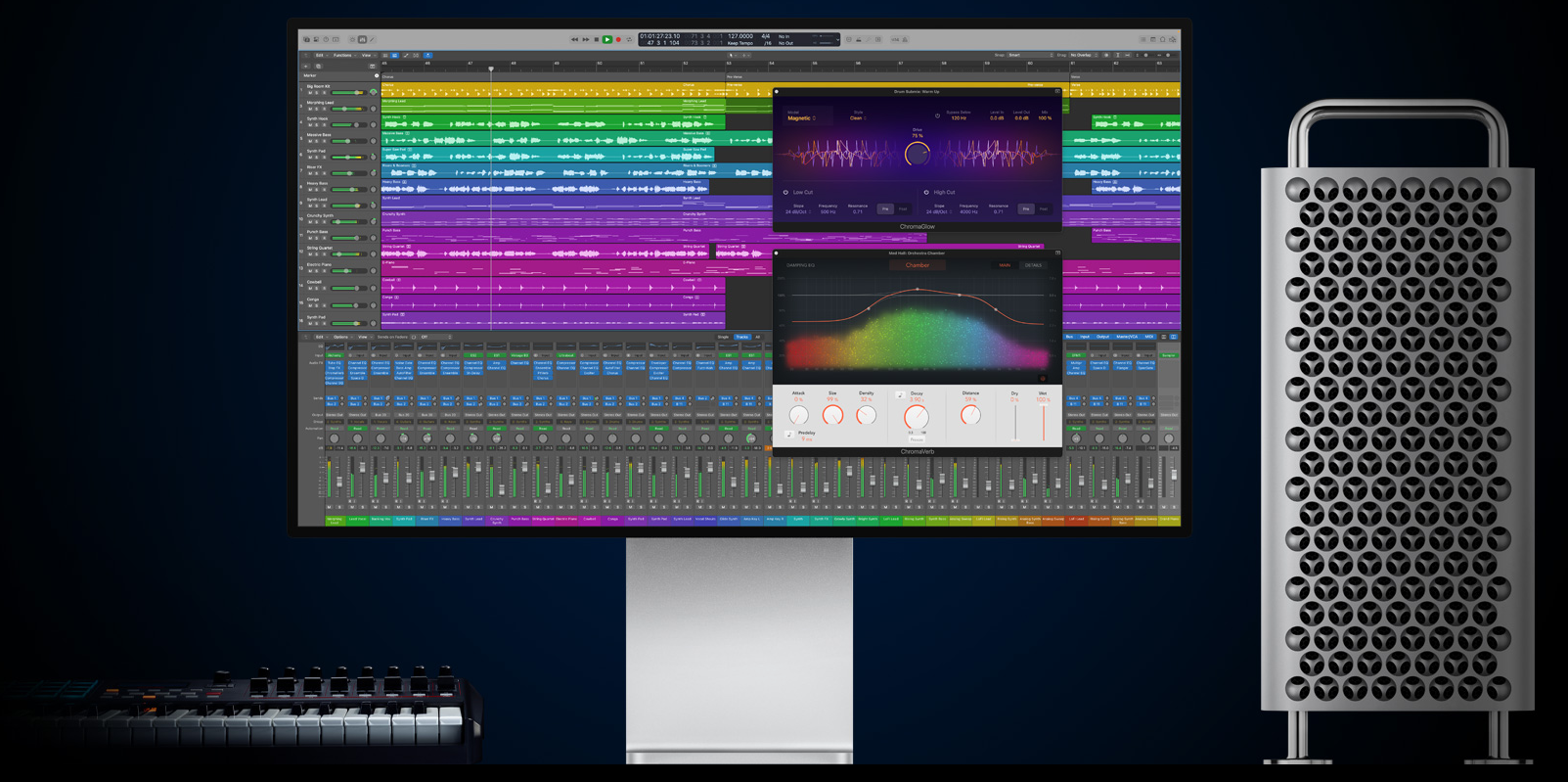Click the Stop button in transport

(597, 40)
